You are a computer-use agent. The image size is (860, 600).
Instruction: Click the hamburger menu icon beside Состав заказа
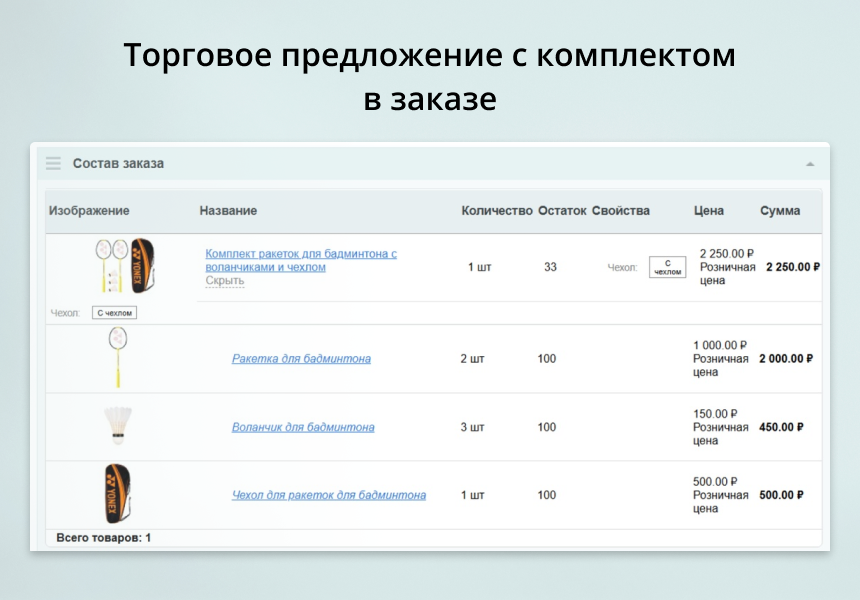pyautogui.click(x=53, y=163)
